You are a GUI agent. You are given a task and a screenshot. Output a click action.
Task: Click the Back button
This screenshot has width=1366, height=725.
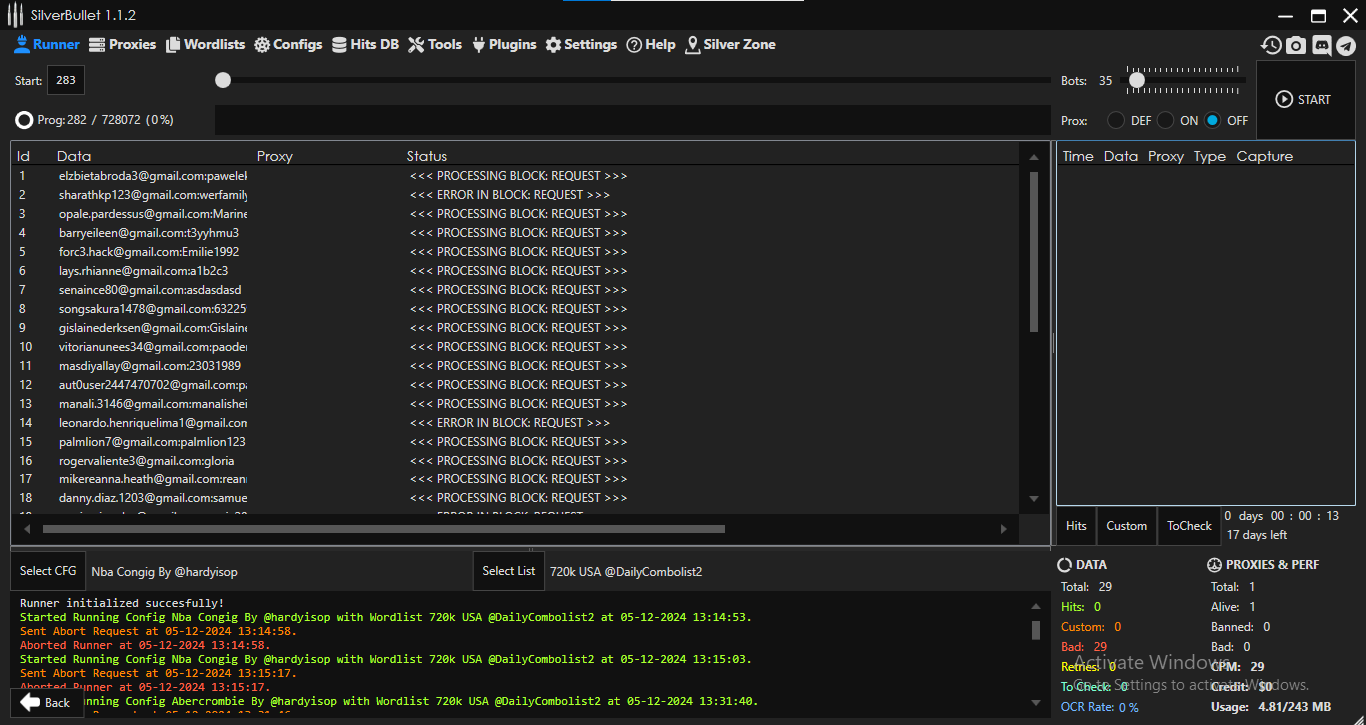[x=46, y=702]
